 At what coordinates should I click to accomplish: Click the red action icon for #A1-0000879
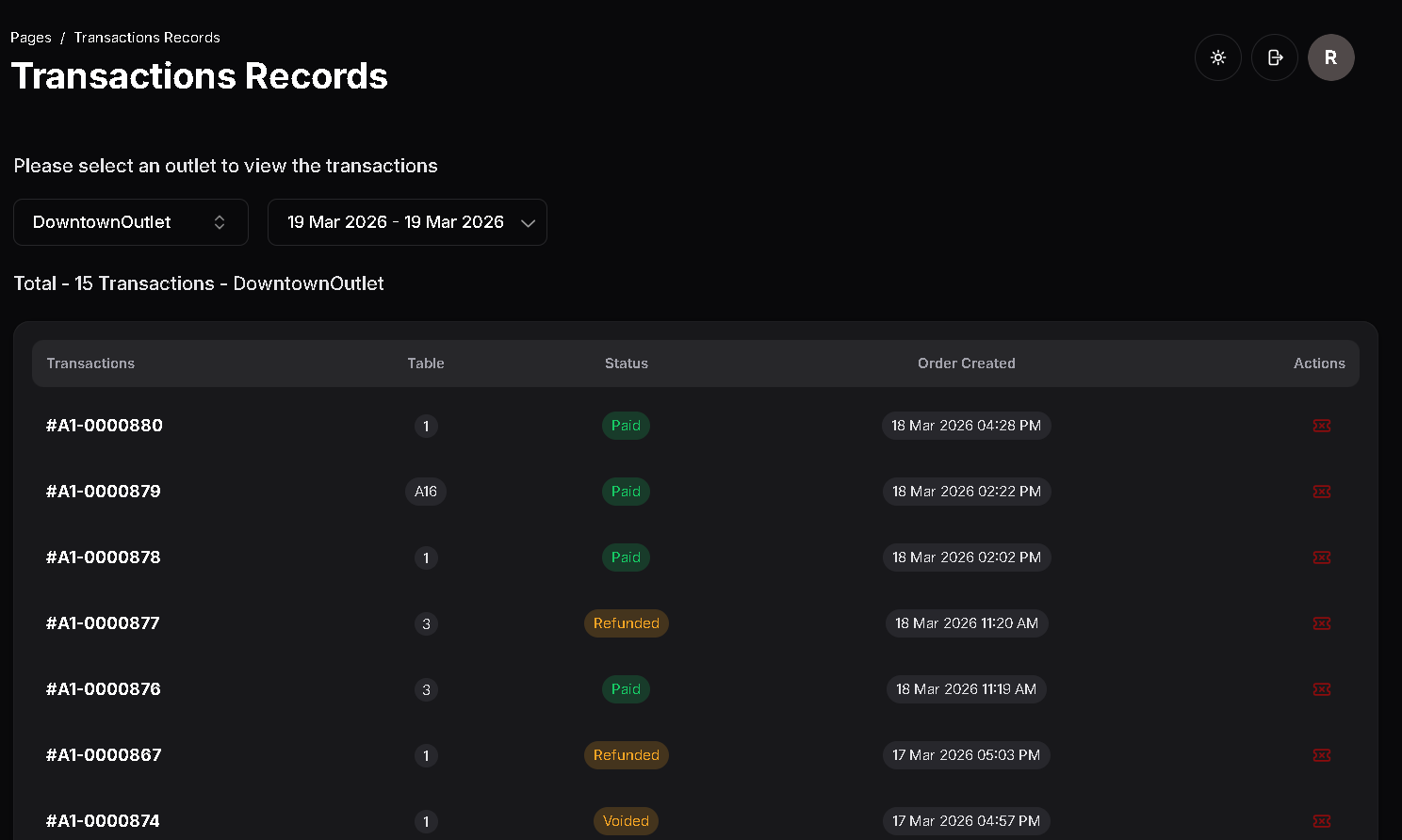point(1321,492)
